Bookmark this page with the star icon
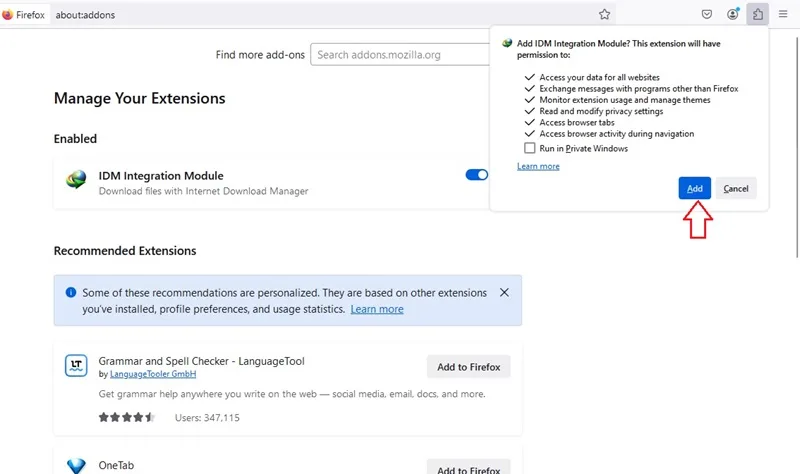 click(x=605, y=15)
